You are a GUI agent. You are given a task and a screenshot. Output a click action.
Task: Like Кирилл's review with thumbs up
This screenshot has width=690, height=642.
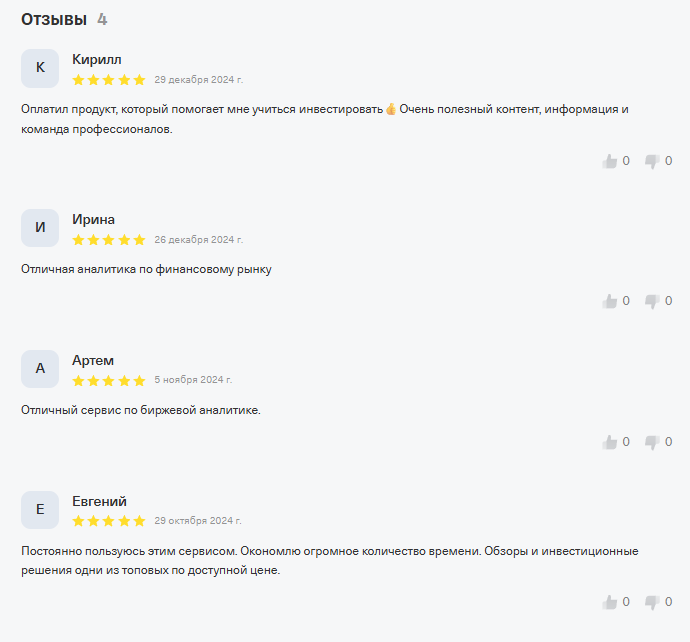coord(610,161)
